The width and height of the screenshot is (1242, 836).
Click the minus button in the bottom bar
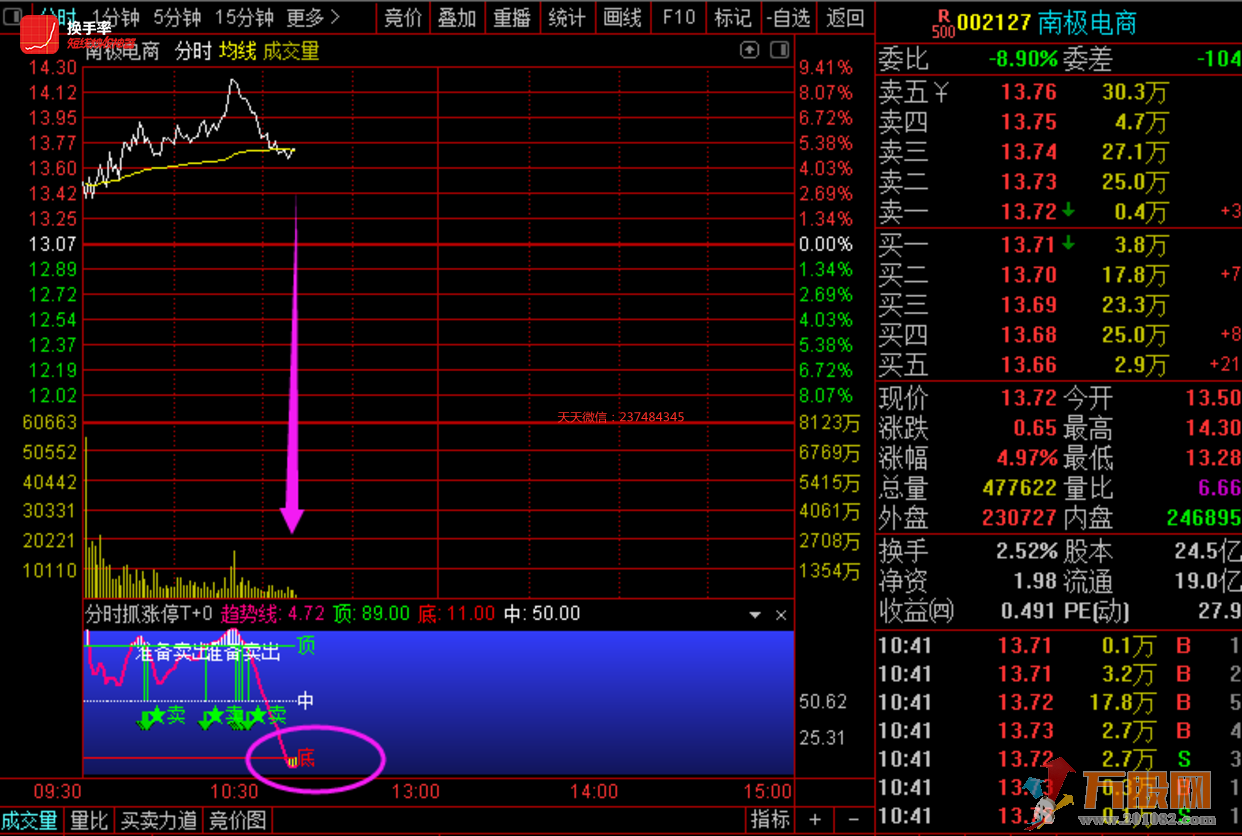click(853, 820)
